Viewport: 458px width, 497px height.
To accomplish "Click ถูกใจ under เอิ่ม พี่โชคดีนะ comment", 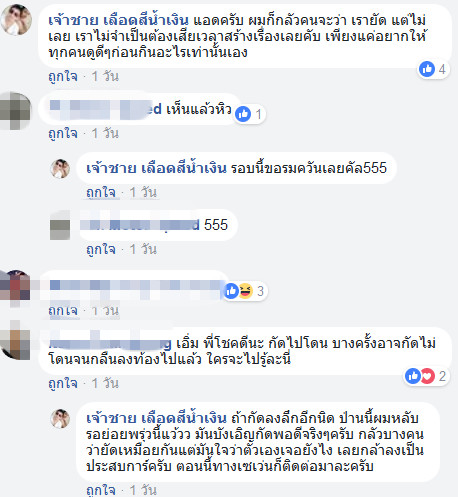I will coord(63,383).
